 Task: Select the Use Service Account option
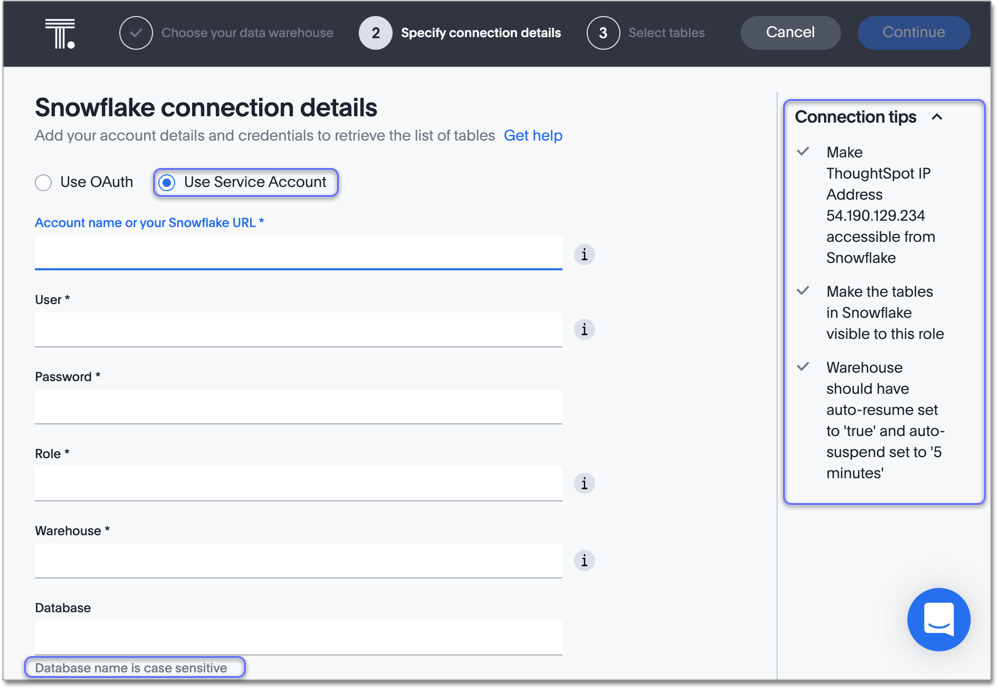pos(166,182)
